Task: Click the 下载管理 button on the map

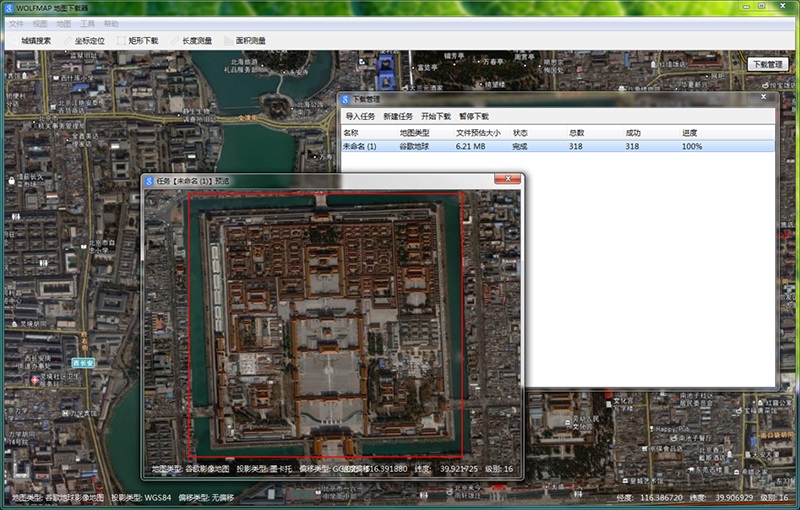Action: tap(767, 64)
